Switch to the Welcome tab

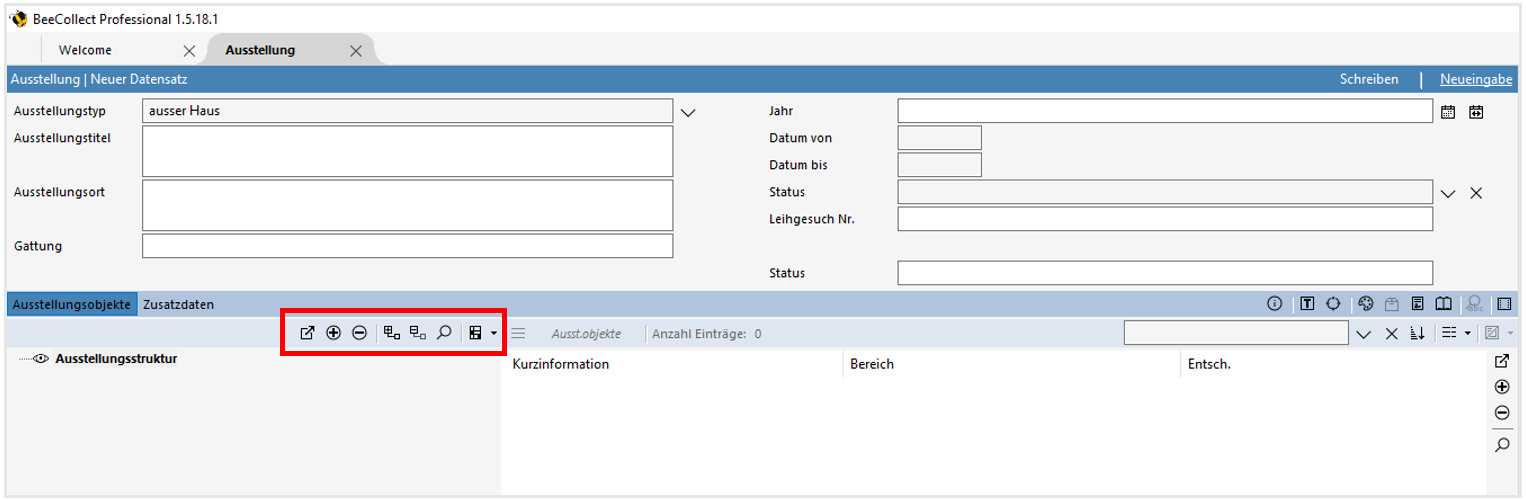(86, 50)
